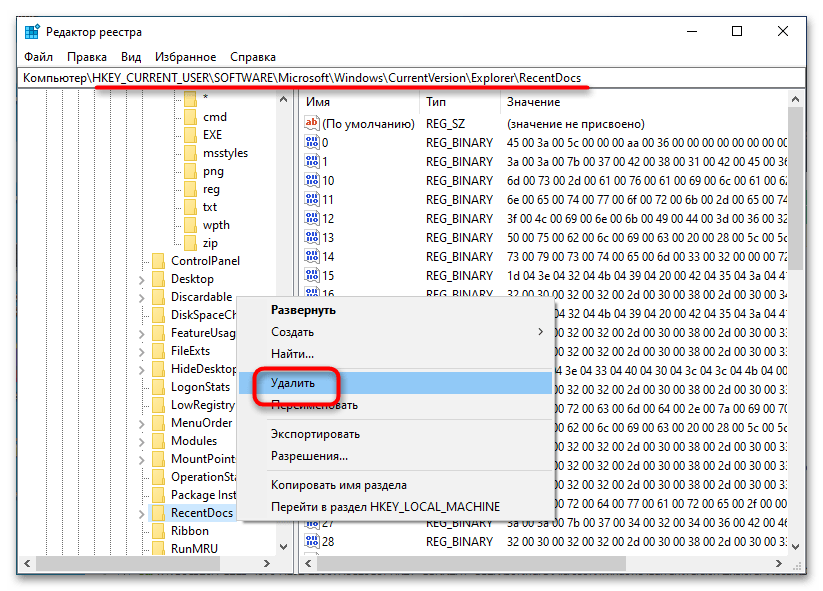The image size is (823, 591).
Task: Click the string icon of default value
Action: tap(312, 123)
